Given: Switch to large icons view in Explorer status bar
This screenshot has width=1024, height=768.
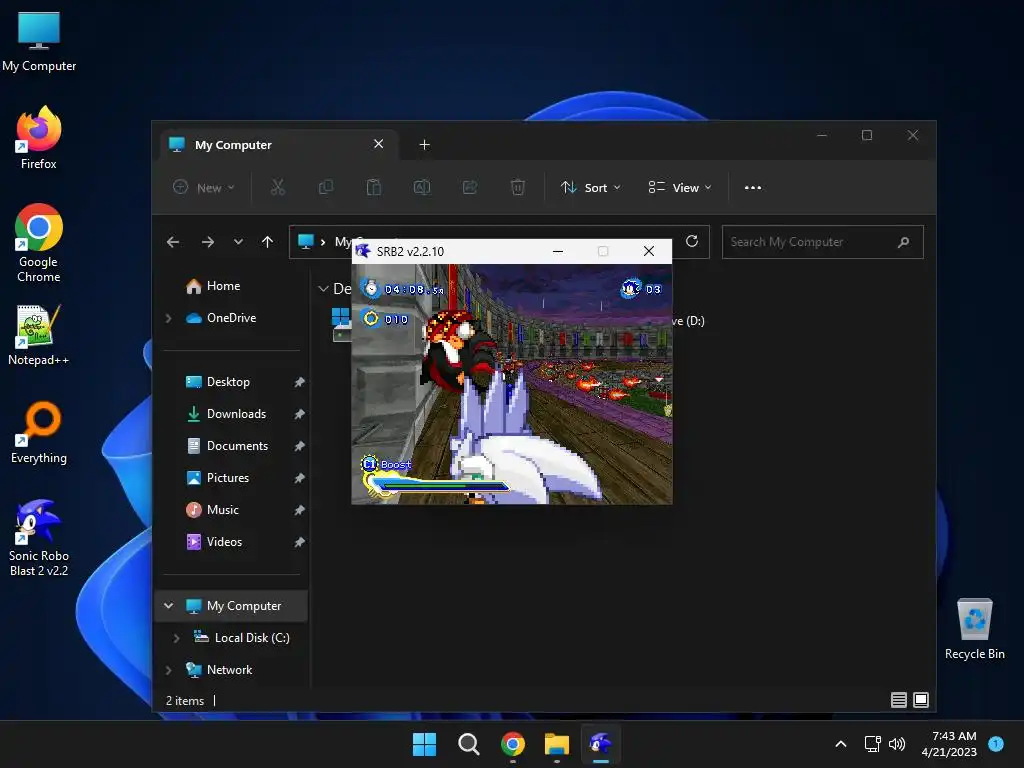Looking at the screenshot, I should (x=921, y=700).
